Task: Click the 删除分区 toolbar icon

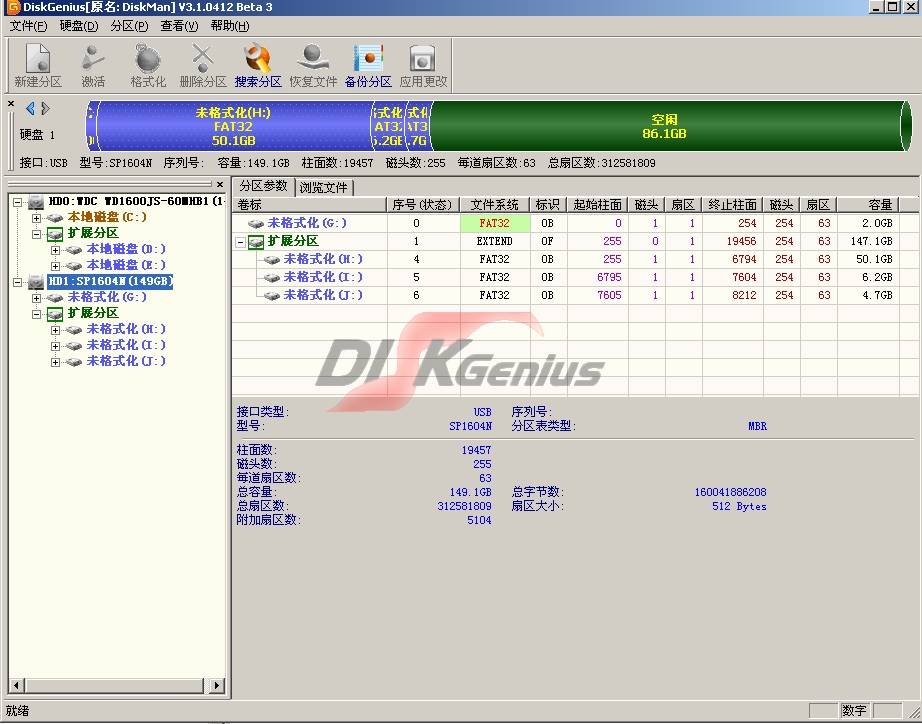Action: (203, 65)
